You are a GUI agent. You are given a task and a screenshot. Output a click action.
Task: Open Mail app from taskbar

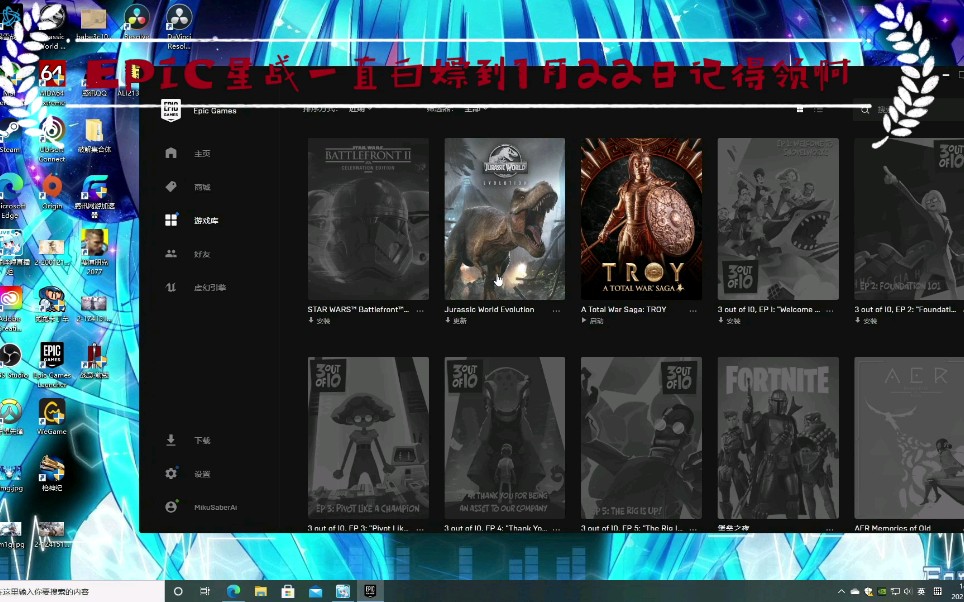point(315,592)
